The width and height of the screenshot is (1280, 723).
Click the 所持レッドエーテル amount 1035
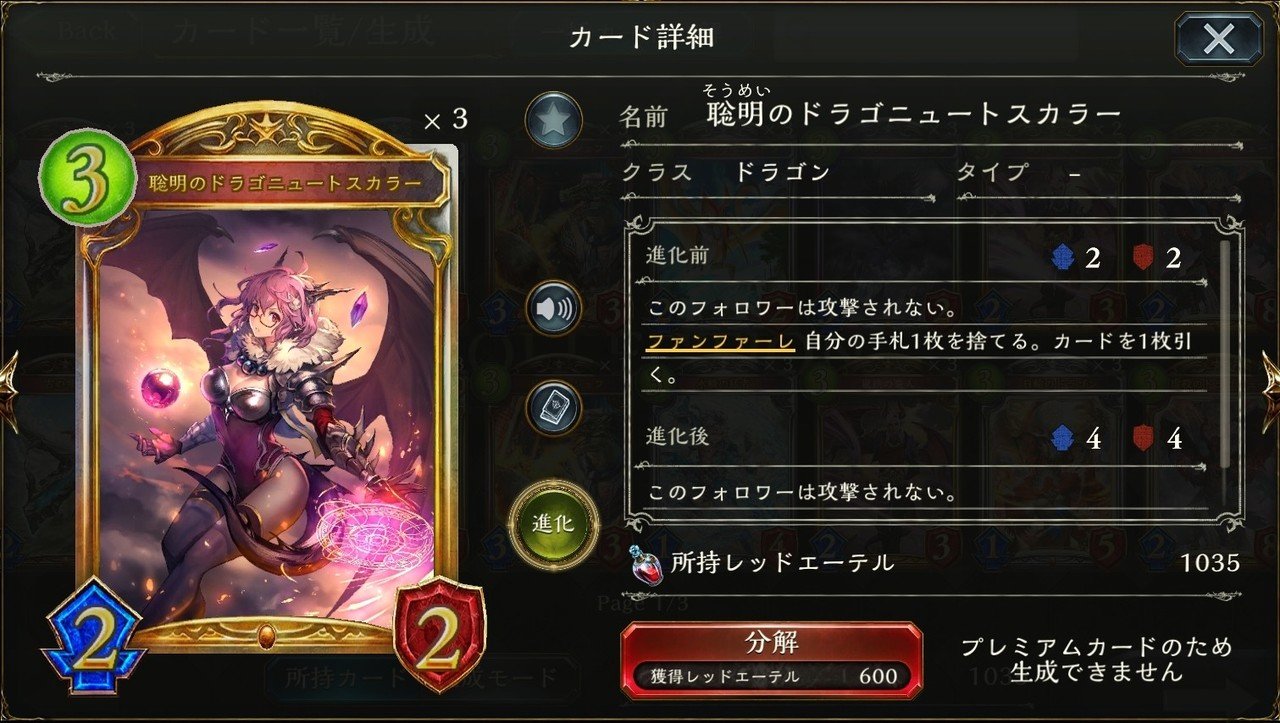[x=1210, y=563]
